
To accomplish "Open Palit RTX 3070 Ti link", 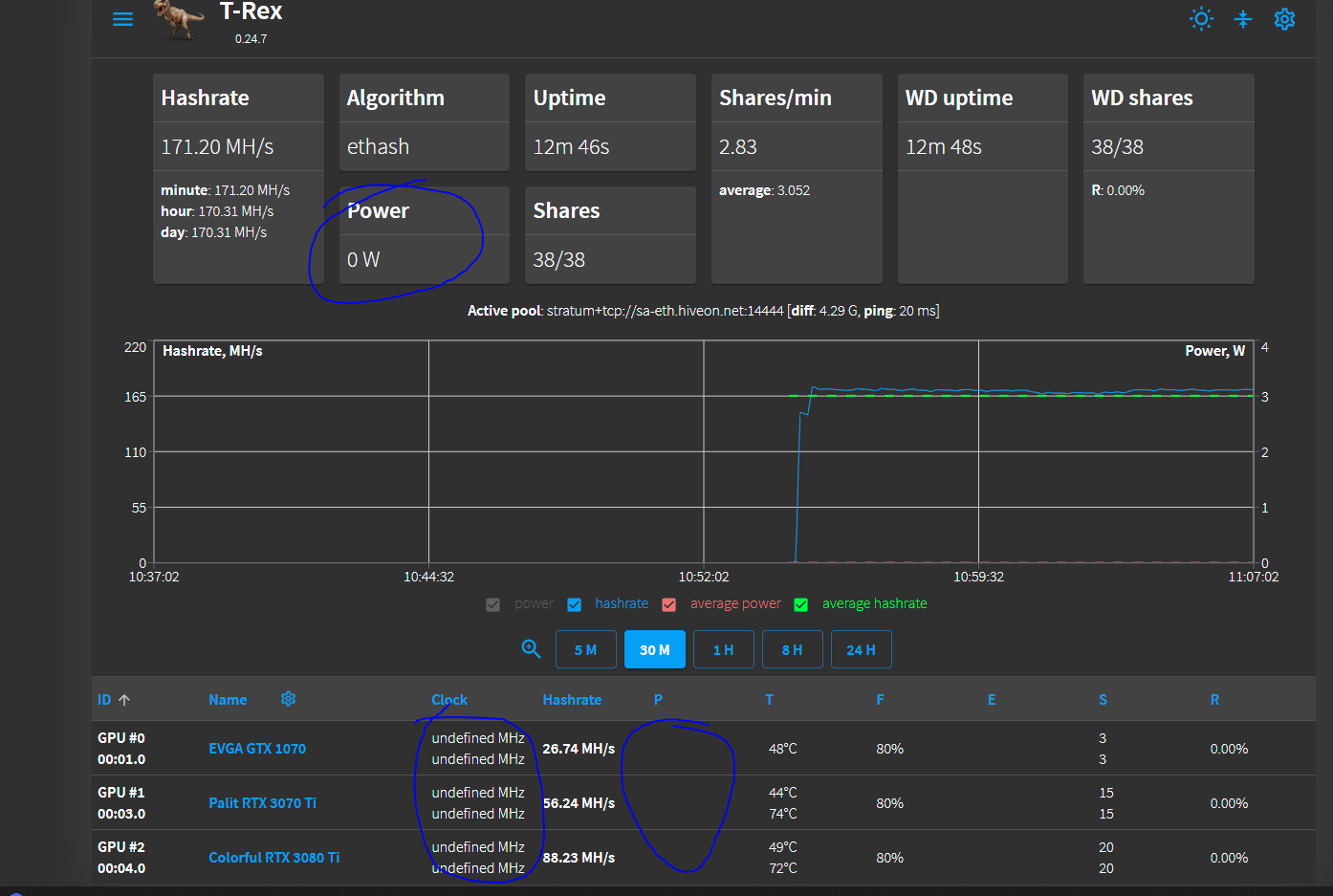I will pyautogui.click(x=262, y=803).
